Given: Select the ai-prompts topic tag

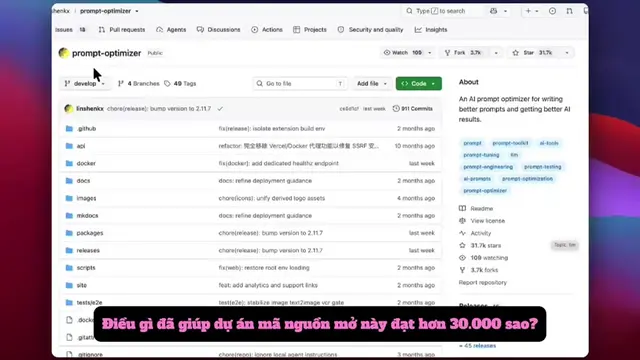Looking at the screenshot, I should [x=477, y=179].
